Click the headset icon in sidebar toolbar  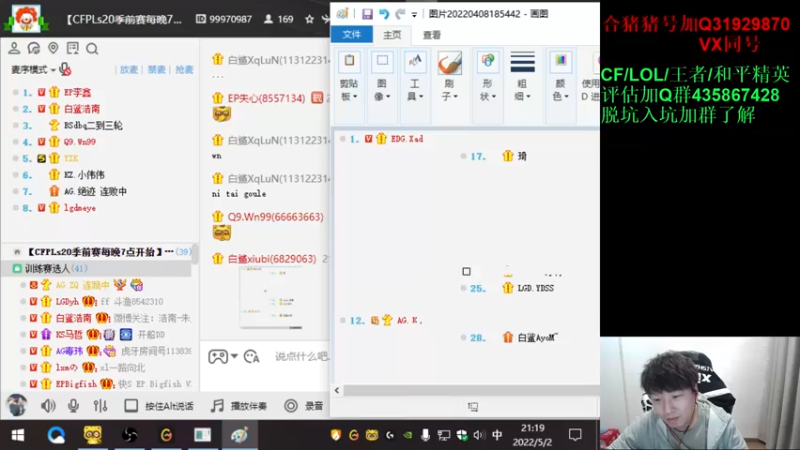[34, 48]
